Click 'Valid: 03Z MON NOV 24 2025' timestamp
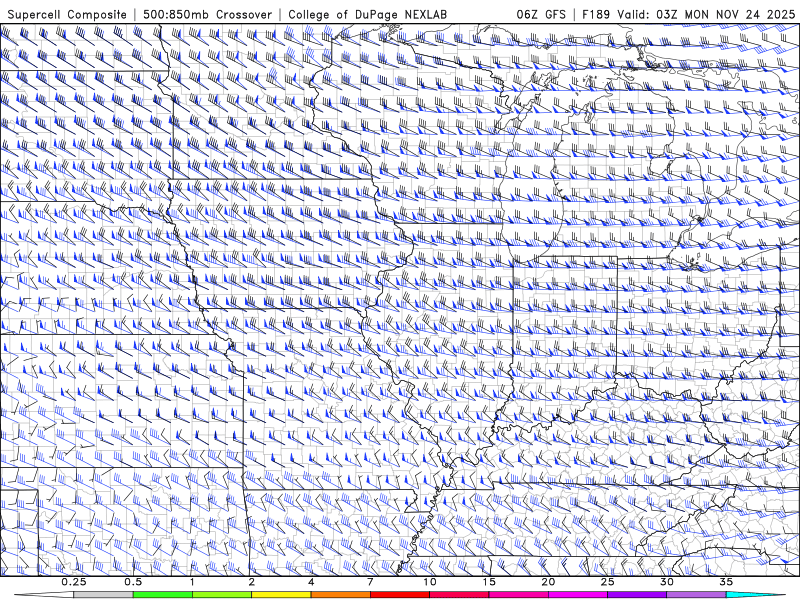Screen dimensions: 800x600 pyautogui.click(x=706, y=15)
